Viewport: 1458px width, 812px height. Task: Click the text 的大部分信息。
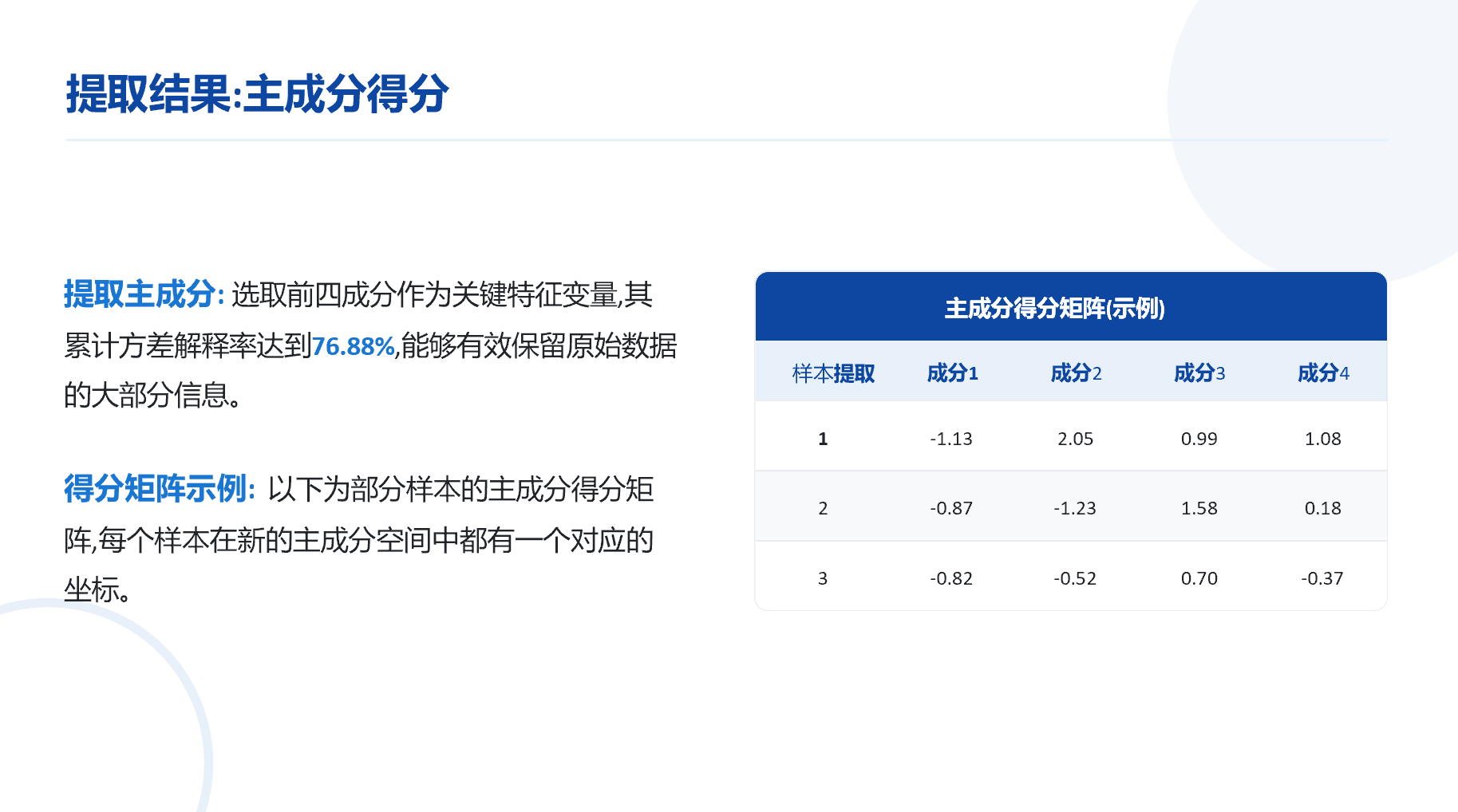153,395
